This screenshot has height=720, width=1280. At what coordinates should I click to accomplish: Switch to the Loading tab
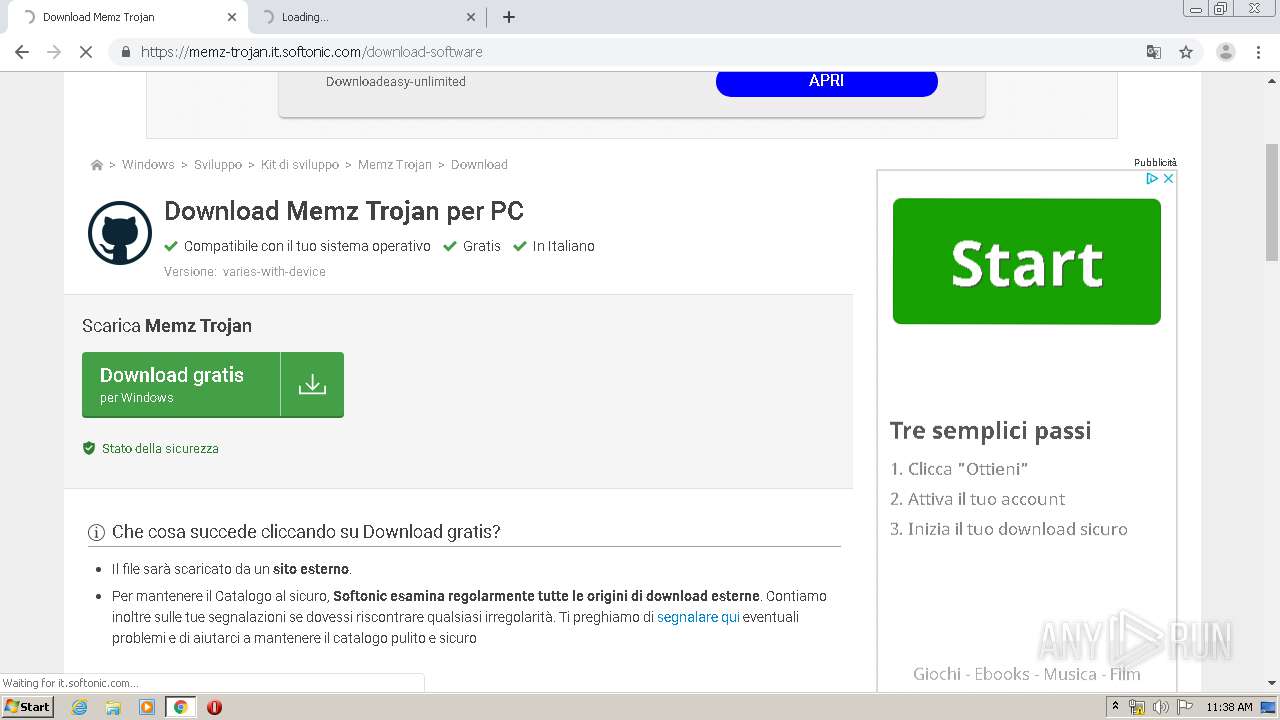click(365, 17)
